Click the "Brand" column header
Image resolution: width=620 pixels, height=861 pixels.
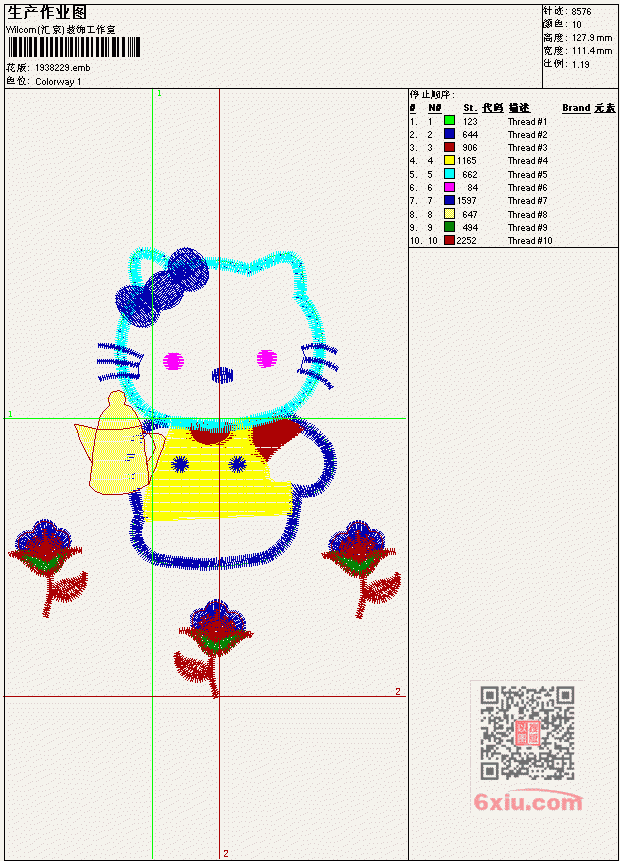click(x=576, y=108)
